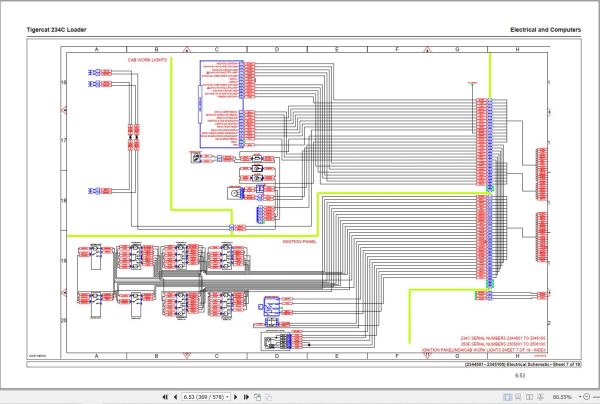Click the 'Tigercat 234C Loader' header text
This screenshot has height=404, width=600.
[57, 29]
